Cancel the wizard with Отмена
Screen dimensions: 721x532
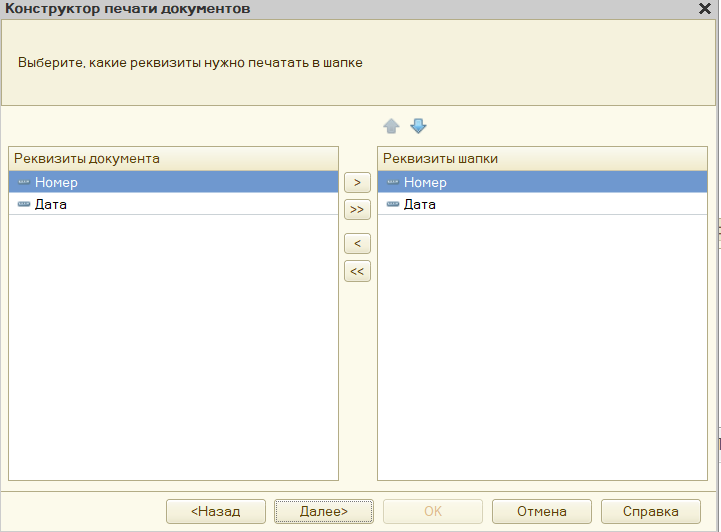tap(542, 511)
